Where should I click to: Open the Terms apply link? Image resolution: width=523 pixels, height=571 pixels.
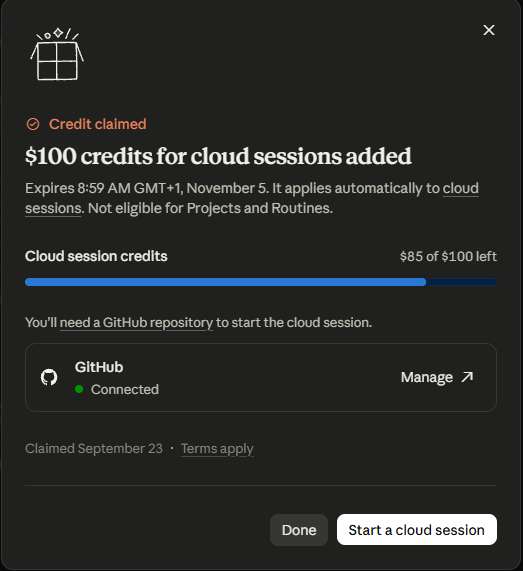tap(217, 449)
